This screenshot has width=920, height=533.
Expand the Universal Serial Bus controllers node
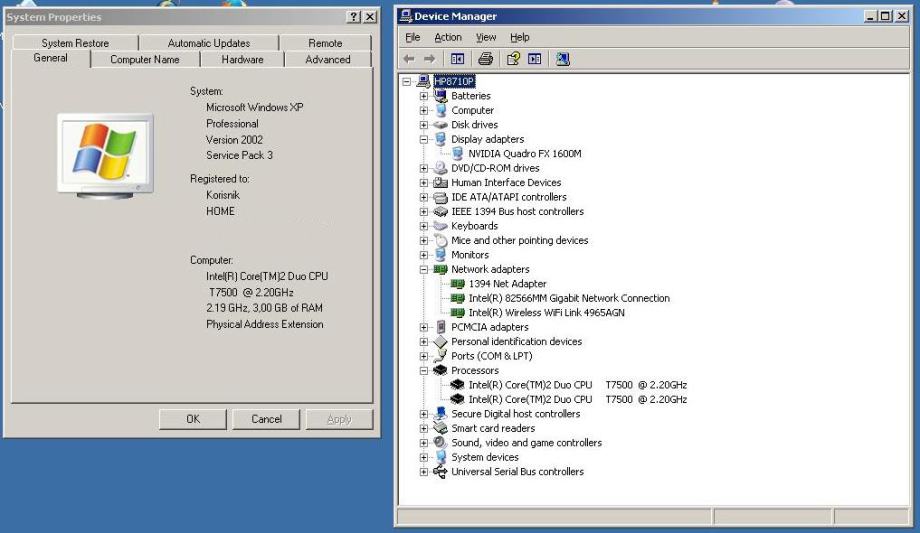[424, 472]
